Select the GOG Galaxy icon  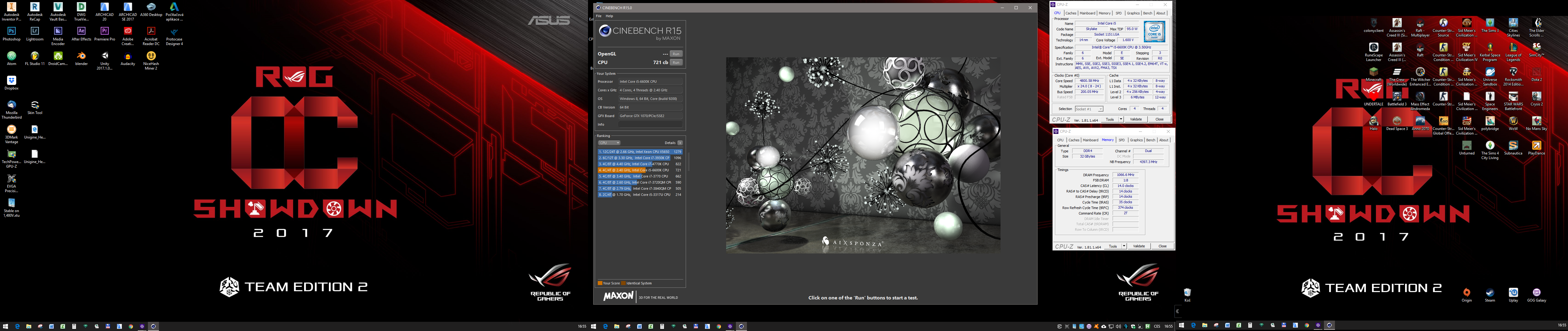pyautogui.click(x=1536, y=295)
